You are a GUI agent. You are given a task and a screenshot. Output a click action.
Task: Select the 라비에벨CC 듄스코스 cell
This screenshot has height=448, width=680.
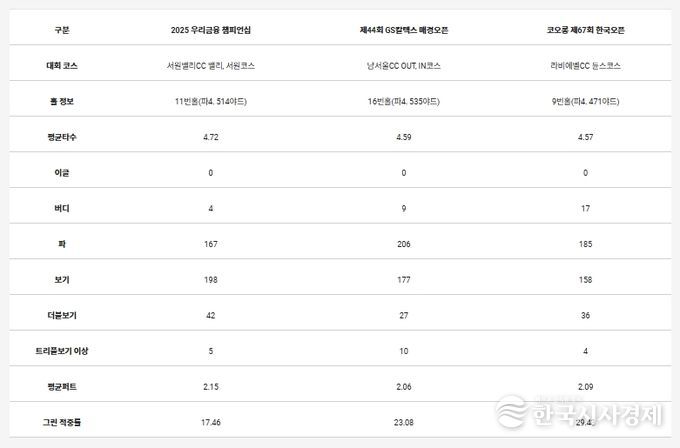[x=587, y=66]
